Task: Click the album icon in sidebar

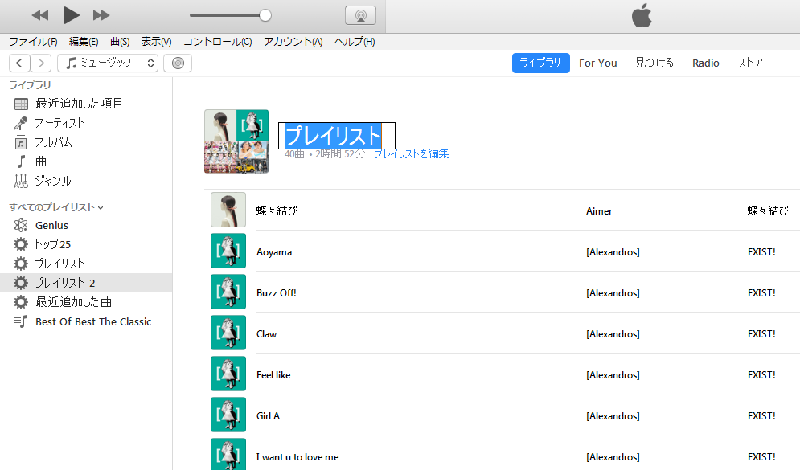Action: pyautogui.click(x=21, y=142)
